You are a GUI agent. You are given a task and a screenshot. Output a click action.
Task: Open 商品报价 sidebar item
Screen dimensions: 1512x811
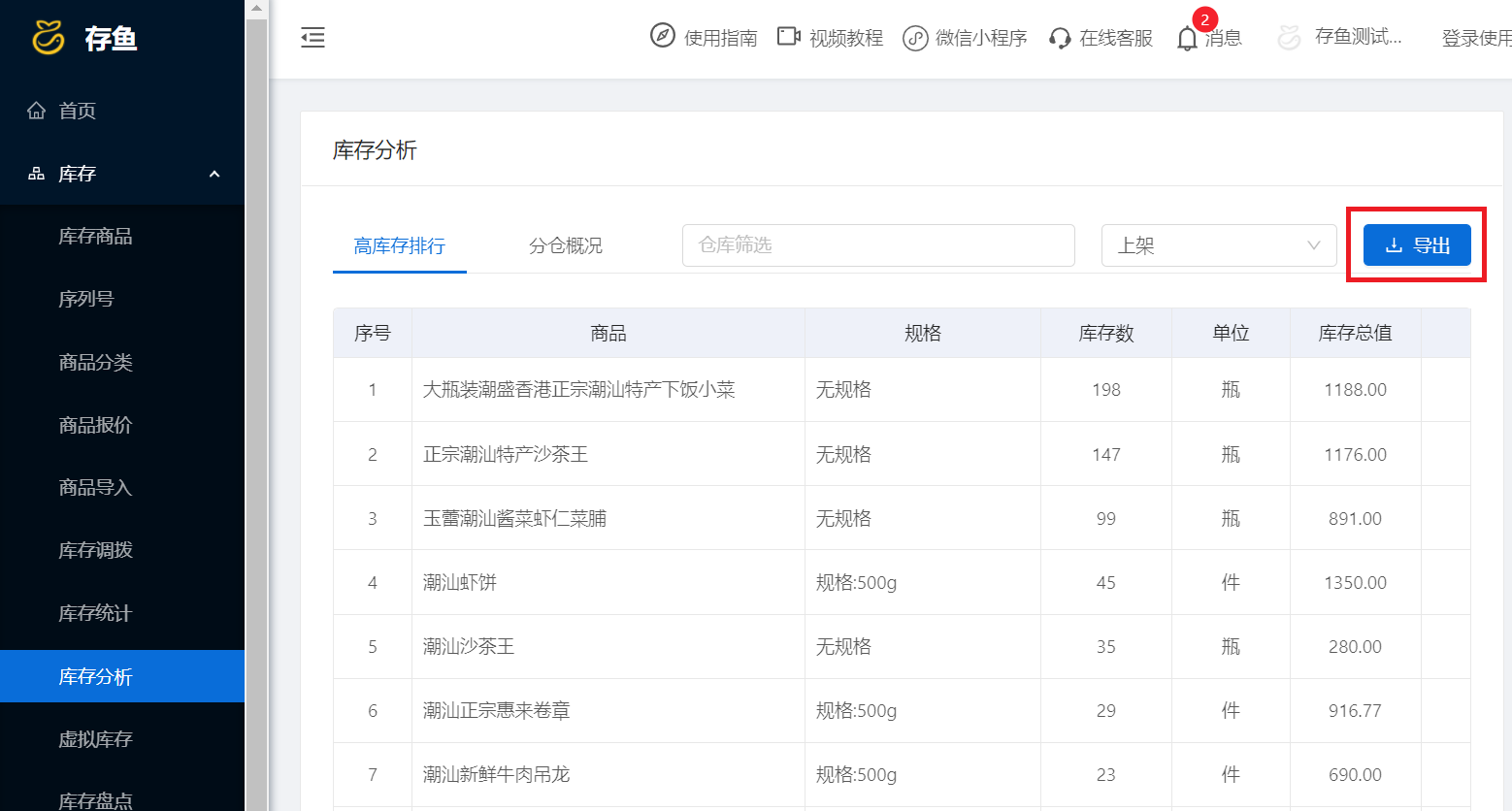122,425
